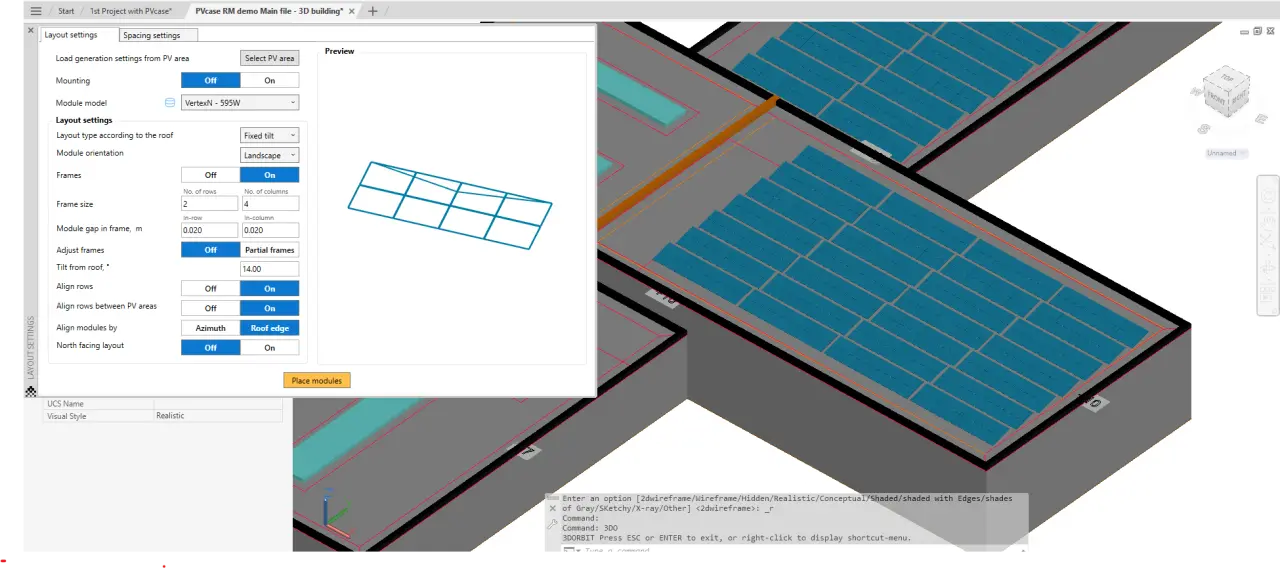1280x568 pixels.
Task: Click the Select PV area button
Action: tap(269, 59)
